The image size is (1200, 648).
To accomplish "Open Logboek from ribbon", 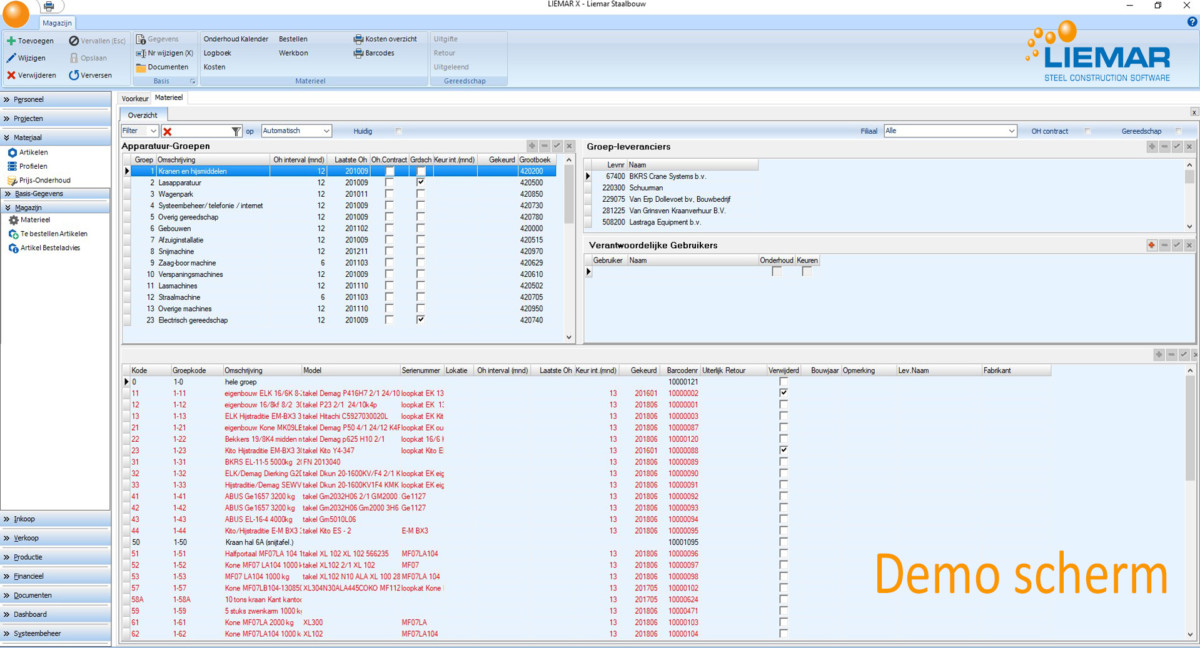I will click(217, 53).
